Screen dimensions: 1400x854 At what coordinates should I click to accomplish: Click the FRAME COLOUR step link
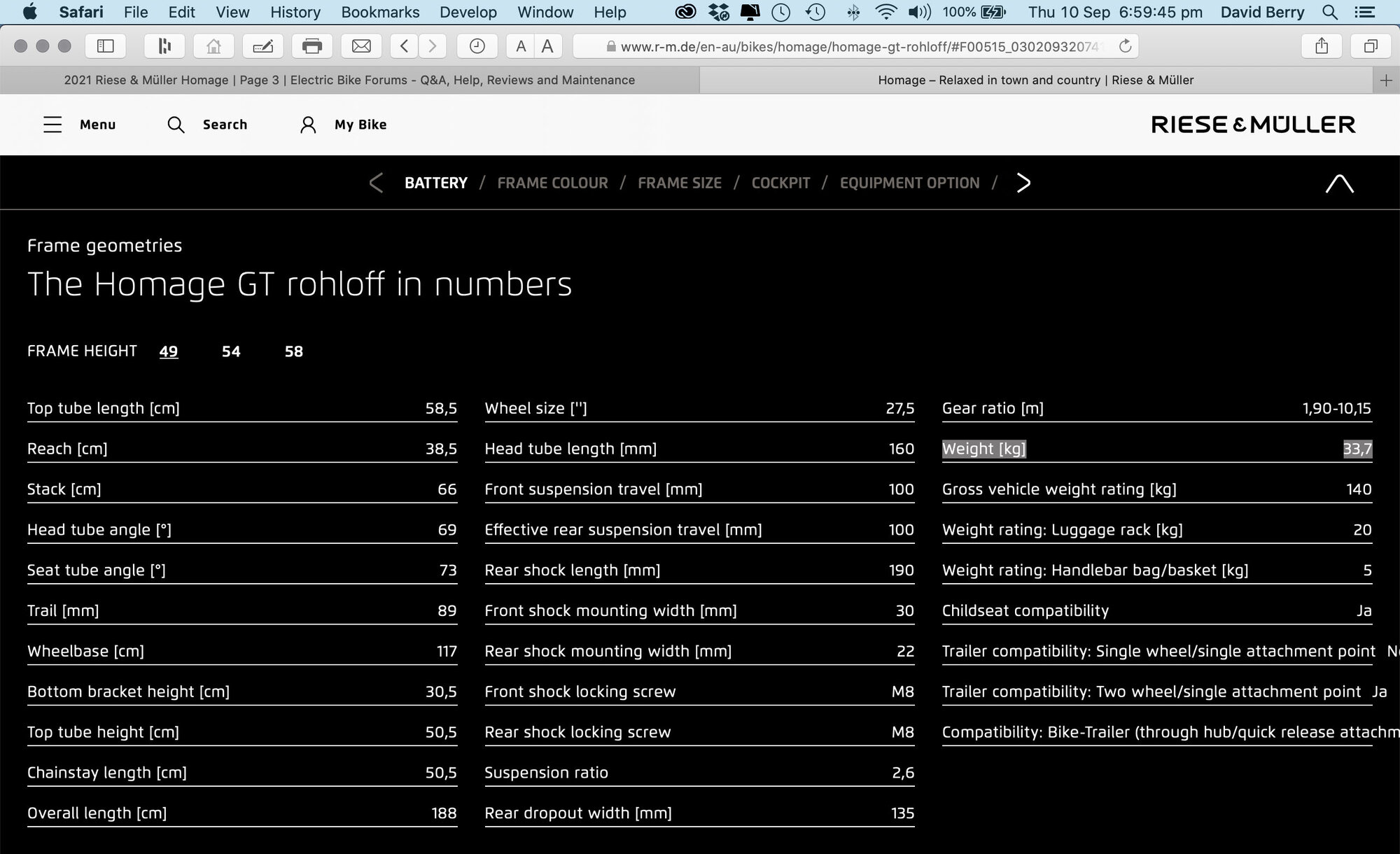[x=552, y=183]
